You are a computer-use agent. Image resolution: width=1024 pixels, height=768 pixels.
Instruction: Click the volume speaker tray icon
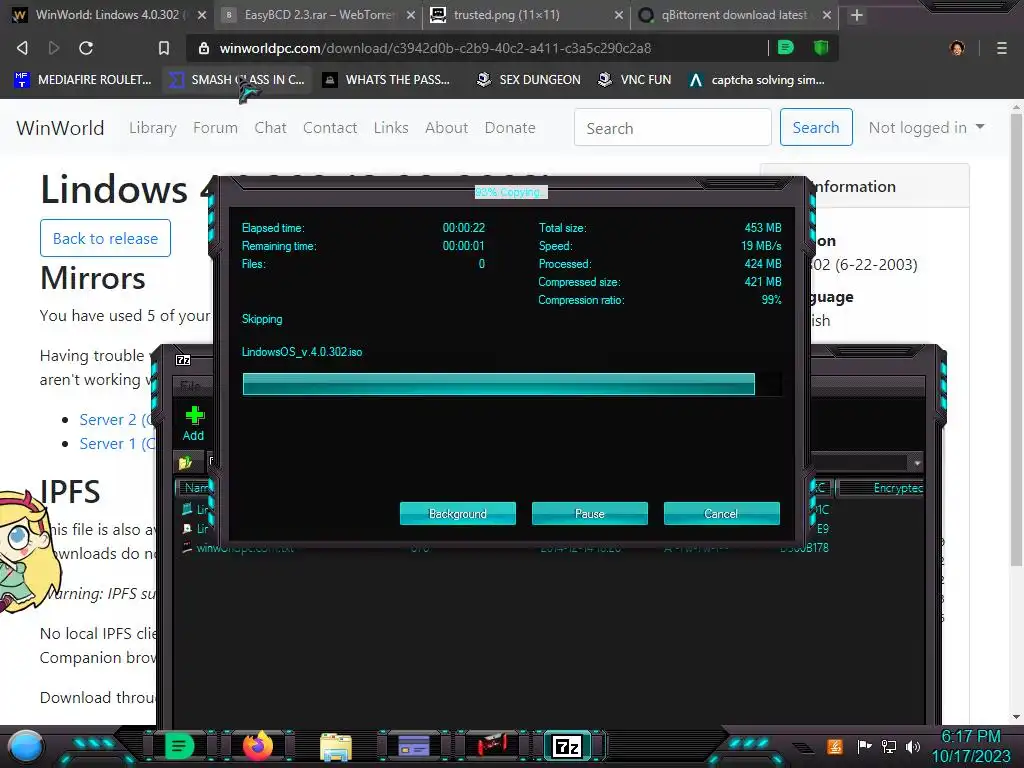click(913, 746)
